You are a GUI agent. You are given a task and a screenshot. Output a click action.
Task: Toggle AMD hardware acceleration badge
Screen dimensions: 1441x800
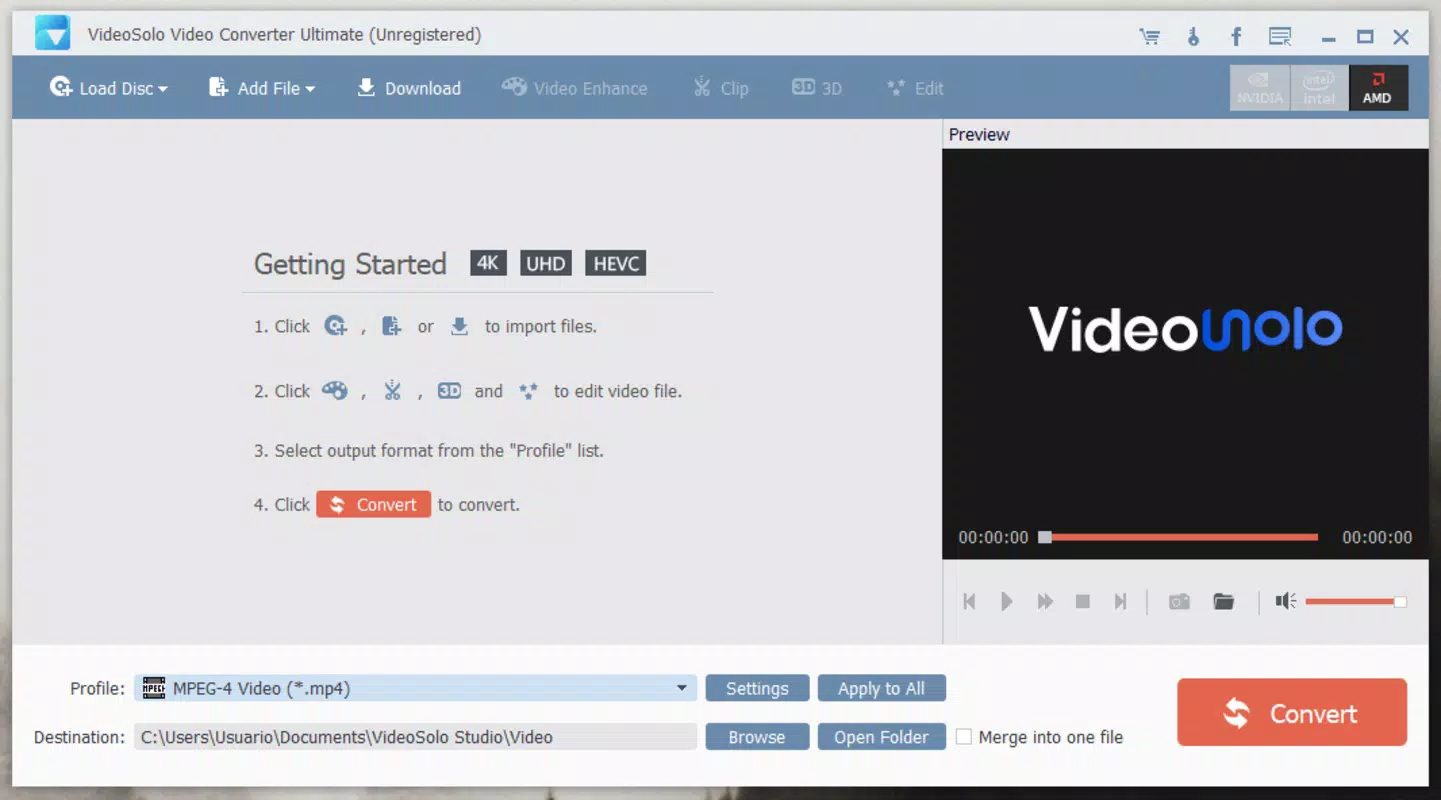coord(1378,88)
